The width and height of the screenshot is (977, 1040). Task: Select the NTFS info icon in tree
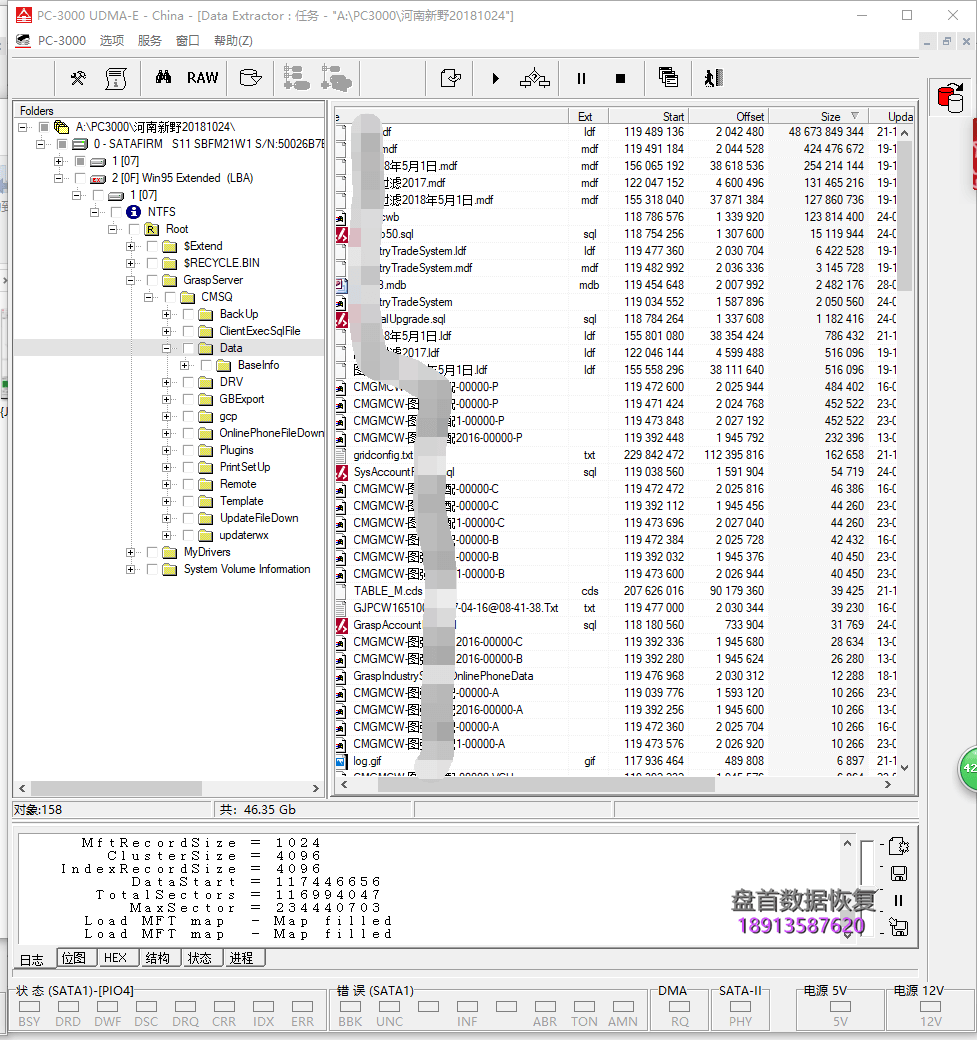[x=133, y=212]
